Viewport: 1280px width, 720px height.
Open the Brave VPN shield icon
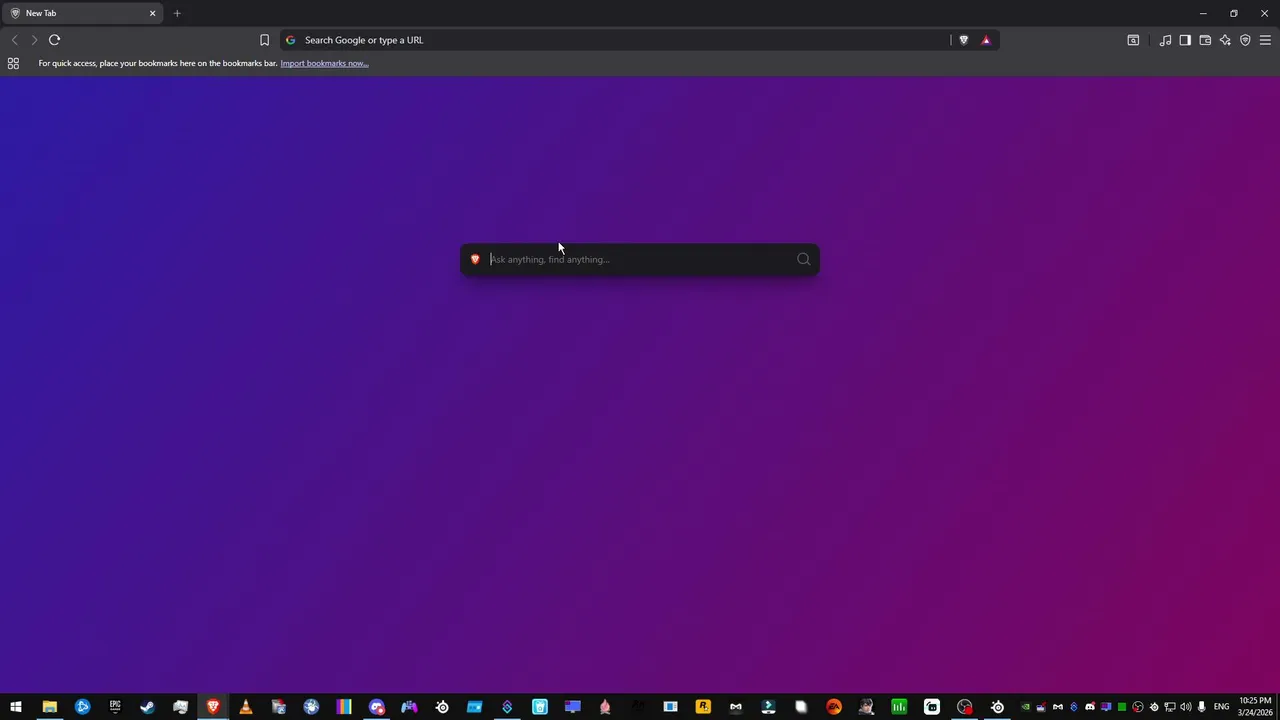tap(1245, 40)
